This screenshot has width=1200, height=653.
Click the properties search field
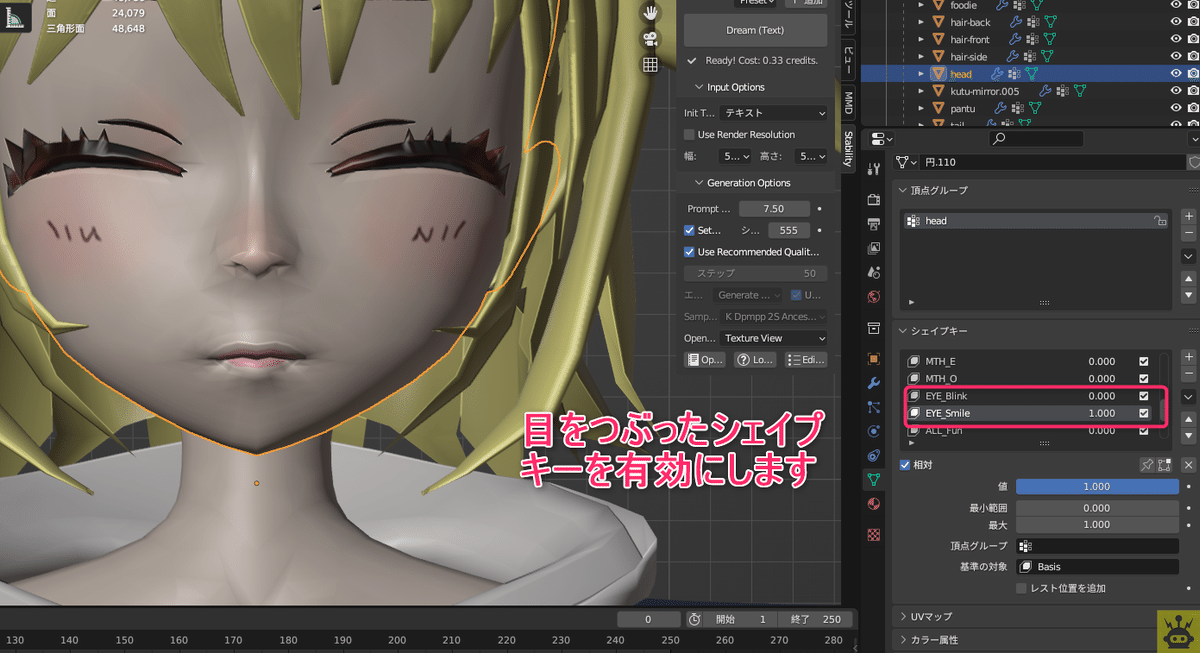(1036, 139)
